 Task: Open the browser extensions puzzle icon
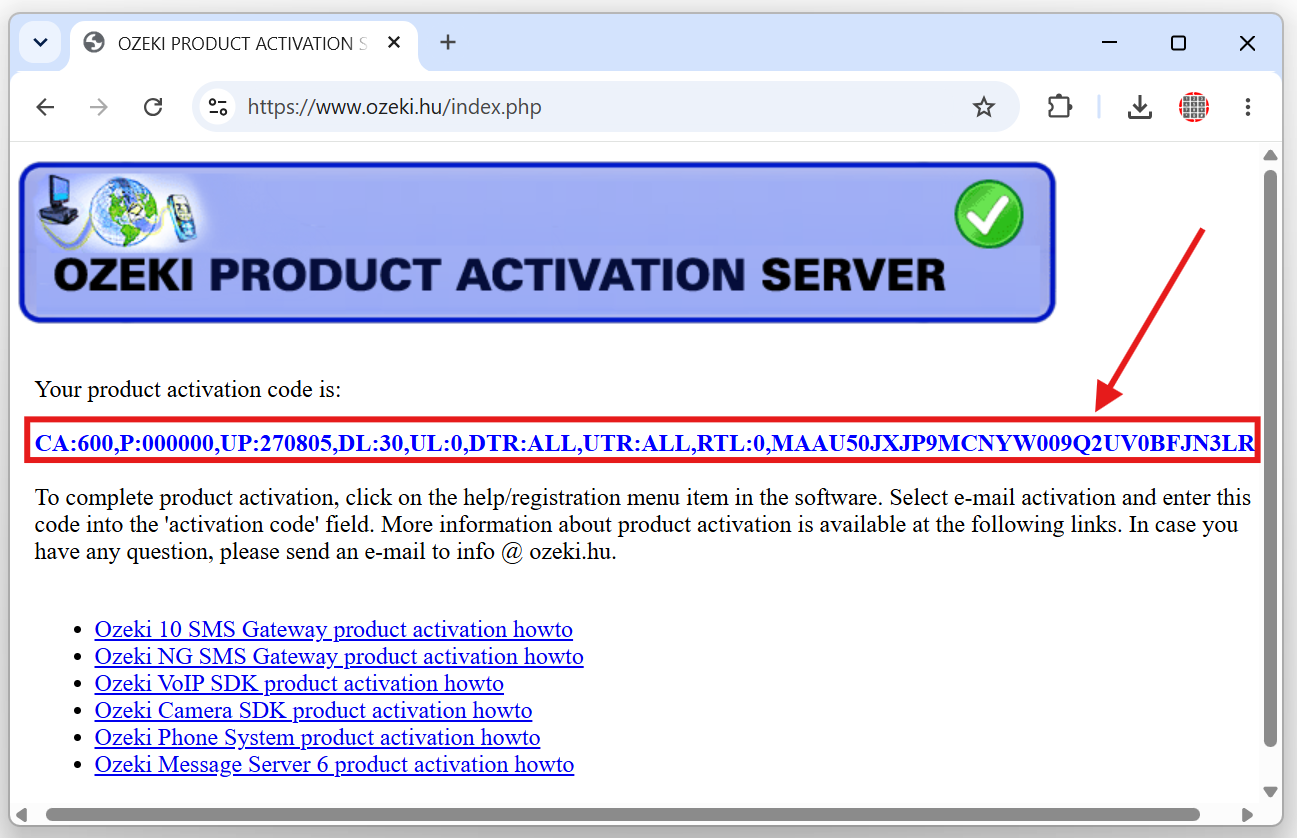1060,107
